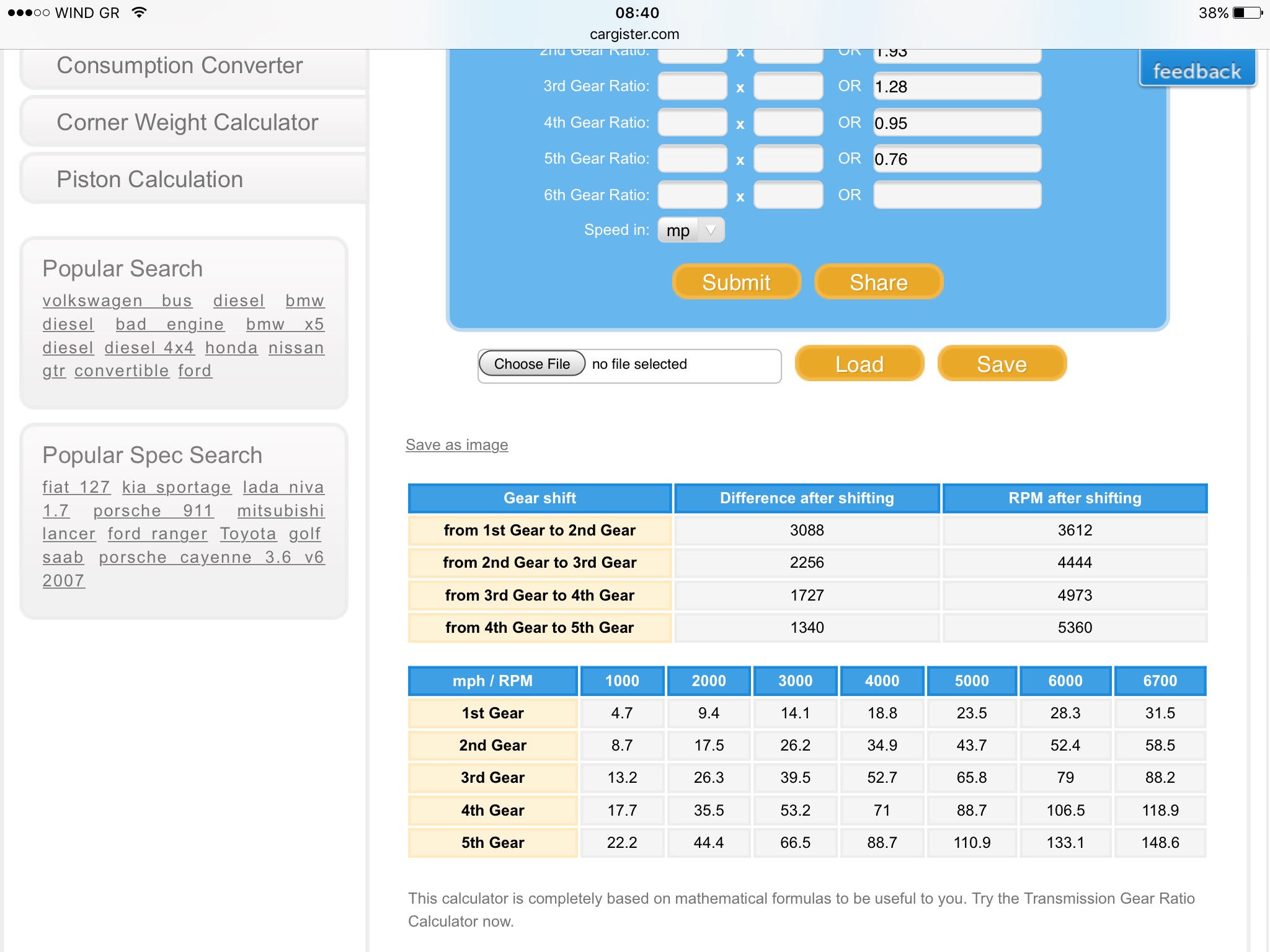The width and height of the screenshot is (1270, 952).
Task: Tap the Wi-Fi status icon
Action: click(x=140, y=12)
